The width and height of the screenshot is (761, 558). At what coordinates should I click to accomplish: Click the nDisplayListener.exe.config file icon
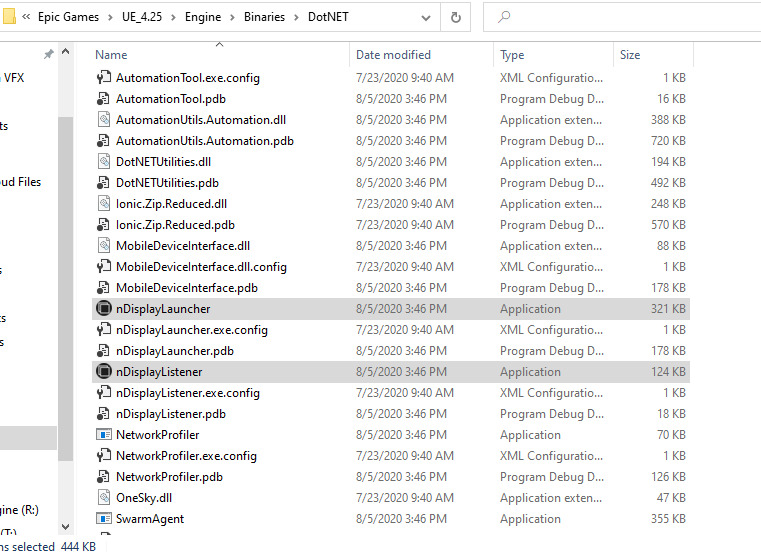tap(103, 393)
